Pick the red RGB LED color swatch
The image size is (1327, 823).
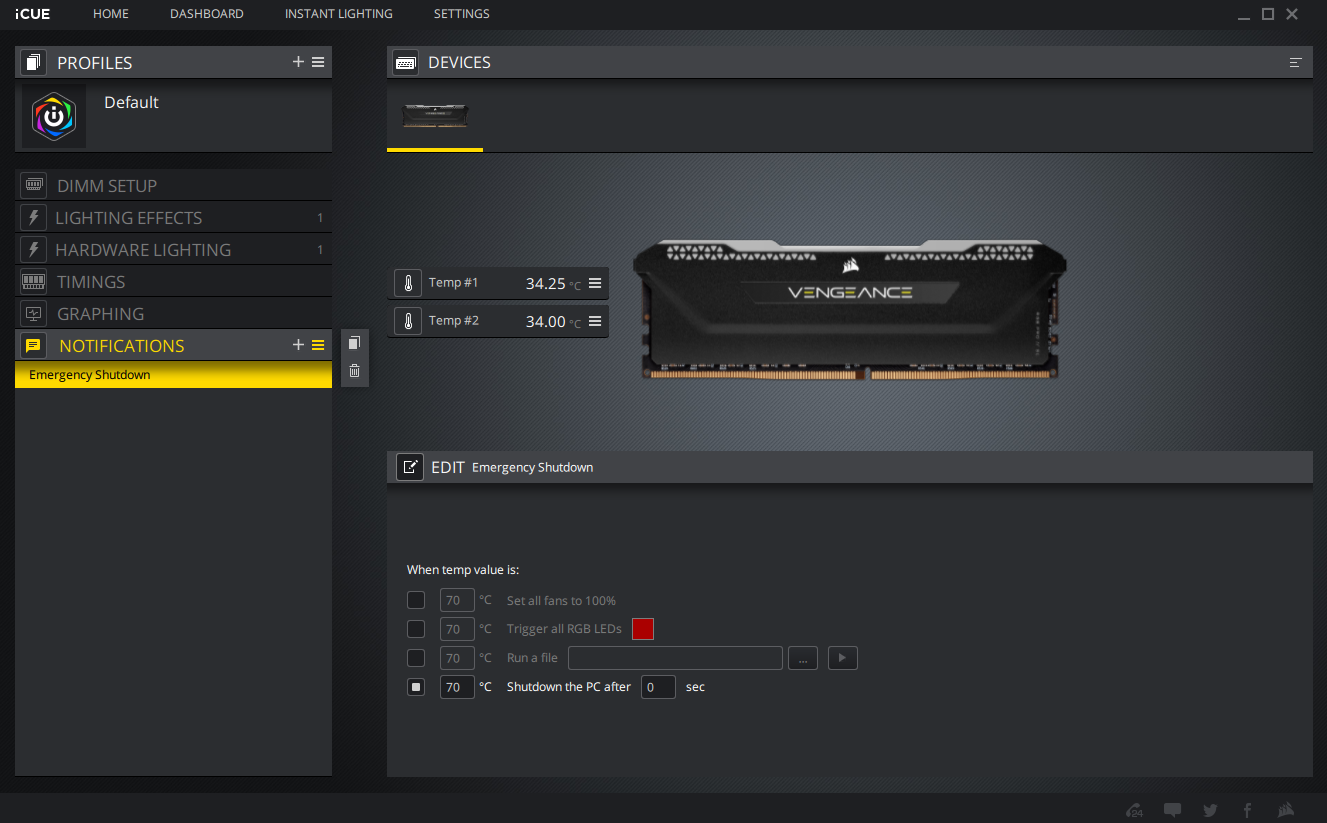tap(642, 629)
